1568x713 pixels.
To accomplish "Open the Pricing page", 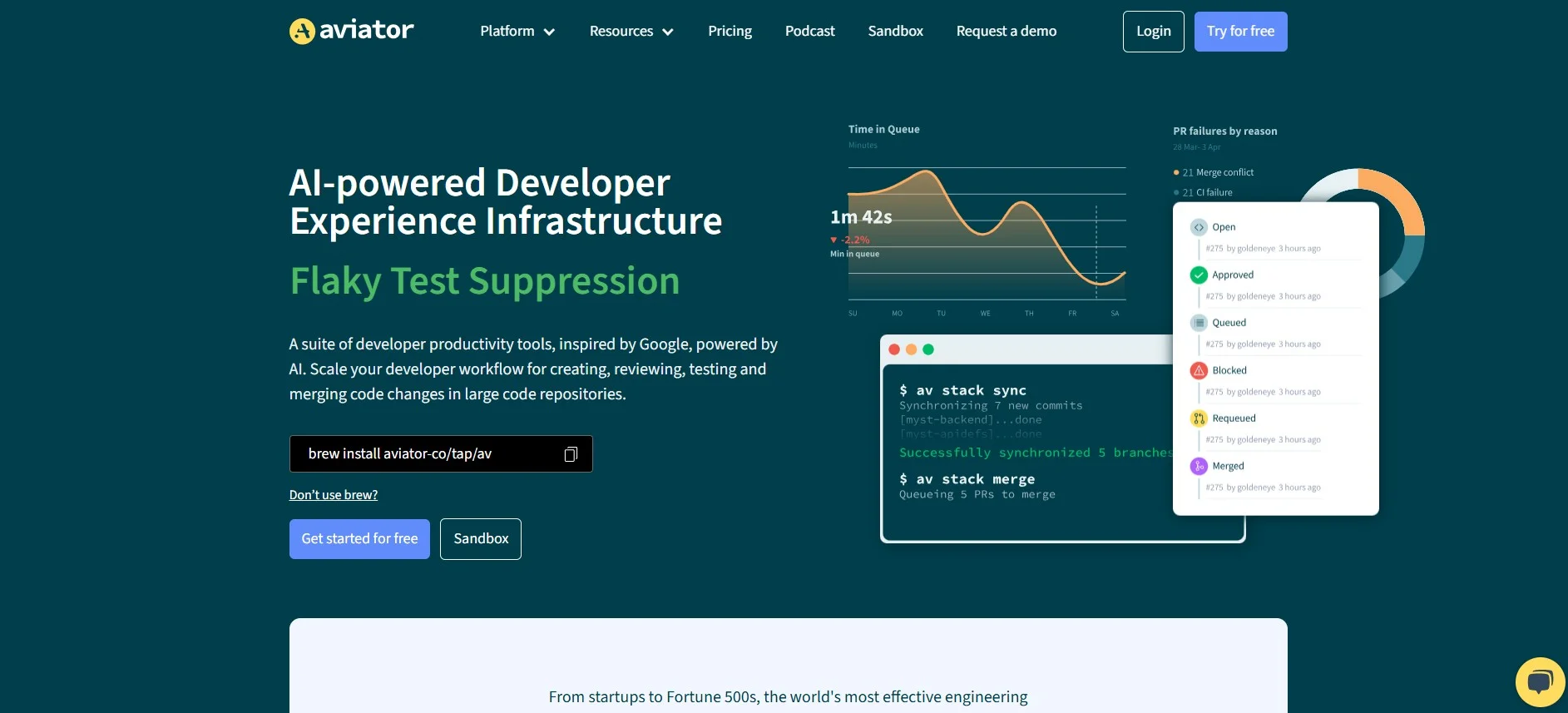I will pyautogui.click(x=730, y=32).
